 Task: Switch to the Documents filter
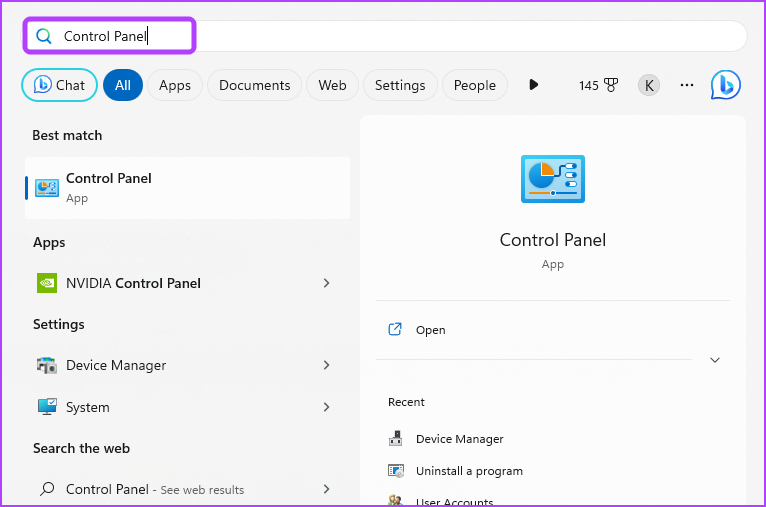click(x=255, y=85)
